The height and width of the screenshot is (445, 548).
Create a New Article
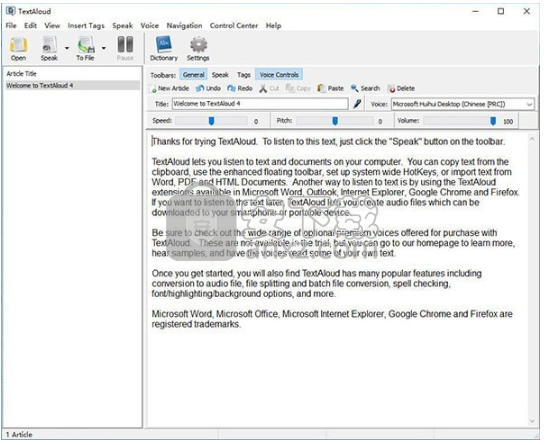[170, 88]
